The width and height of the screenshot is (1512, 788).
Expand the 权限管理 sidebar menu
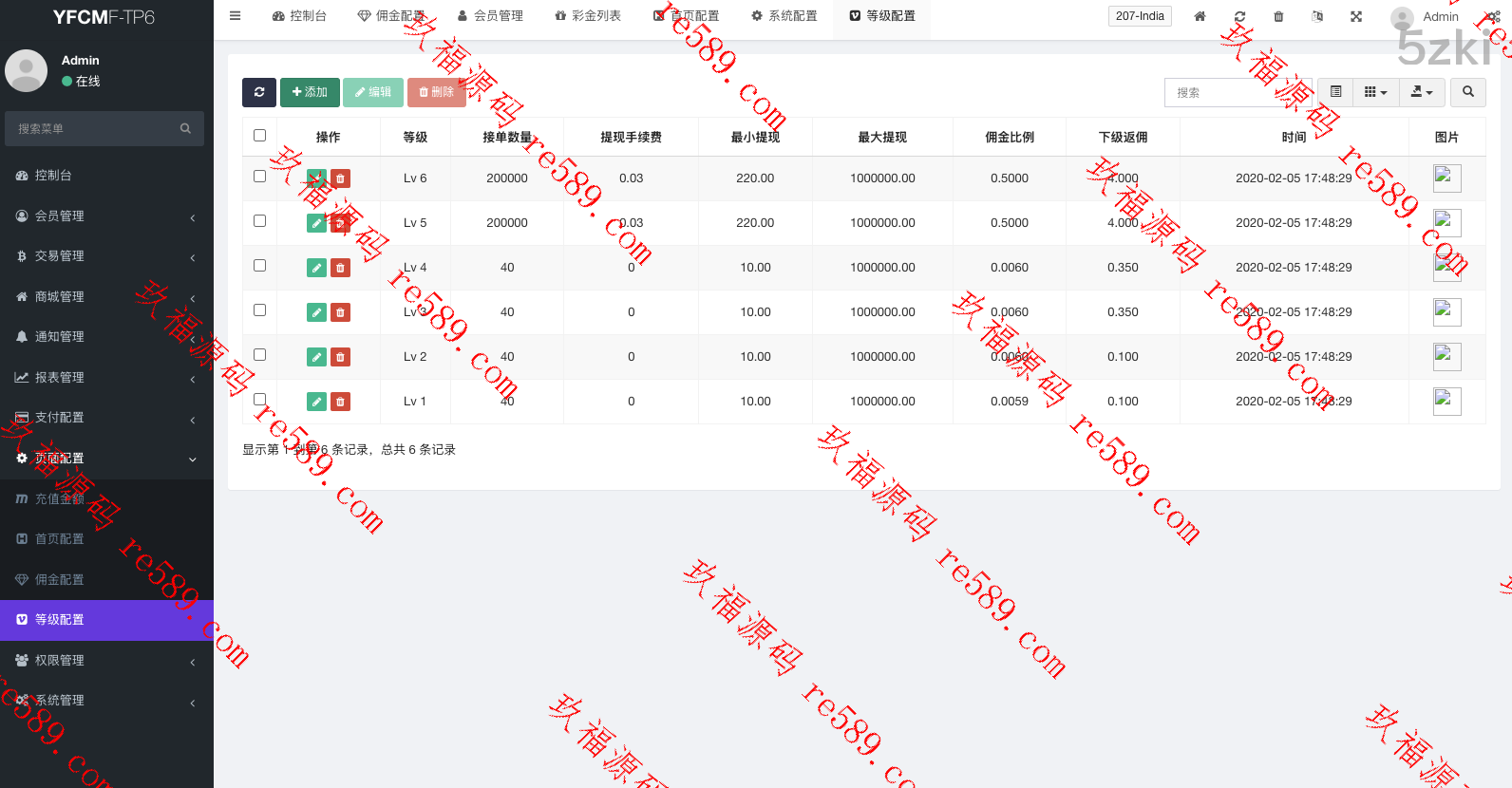coord(106,661)
